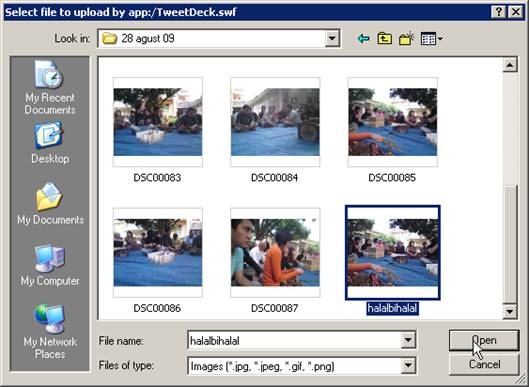Go to Desktop in places bar
Image resolution: width=529 pixels, height=387 pixels.
coord(50,143)
